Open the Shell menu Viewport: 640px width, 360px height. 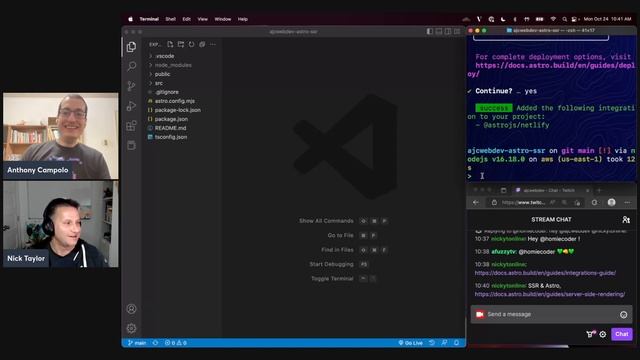171,19
